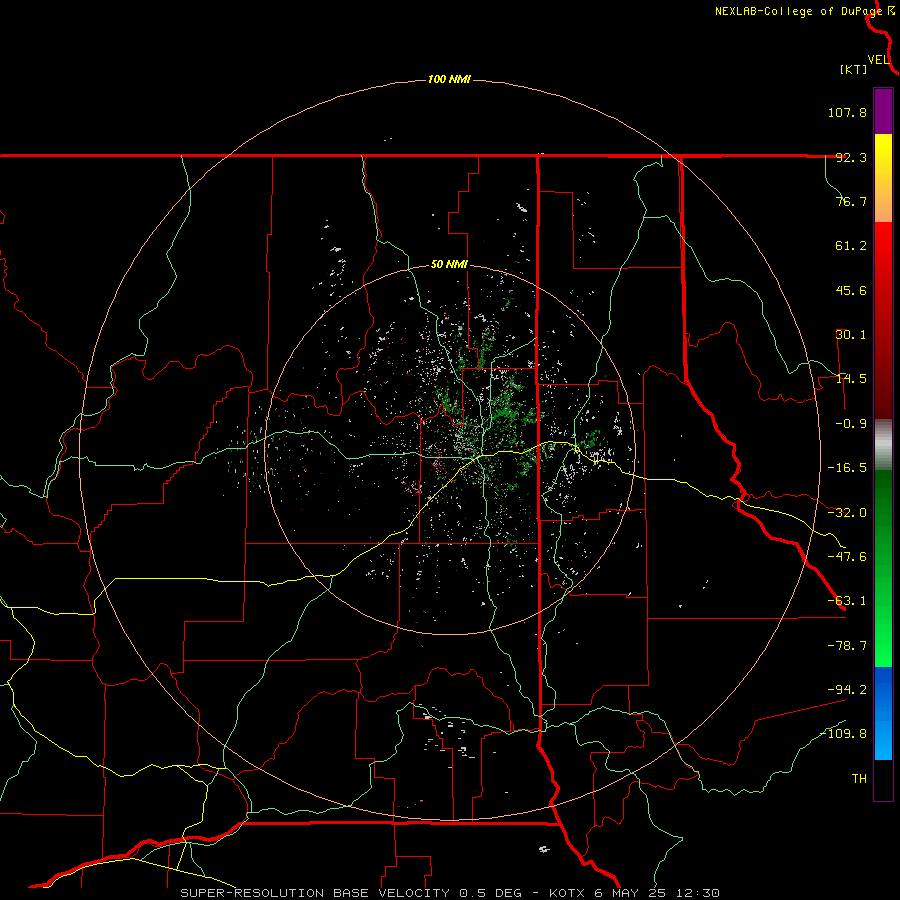Viewport: 900px width, 900px height.
Task: Click the red segment of the velocity color bar
Action: click(883, 320)
